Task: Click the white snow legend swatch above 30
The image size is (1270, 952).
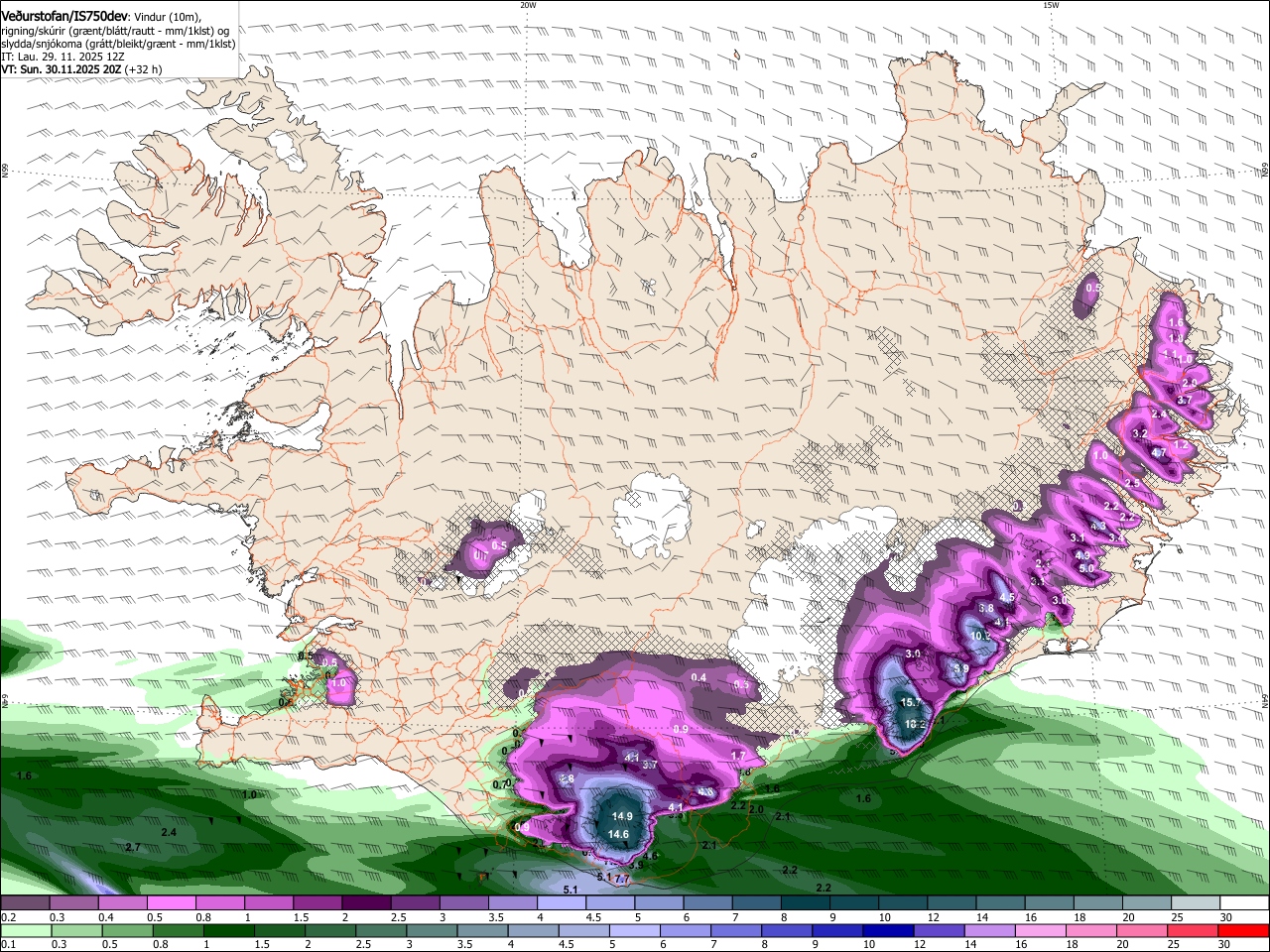Action: 1243,901
